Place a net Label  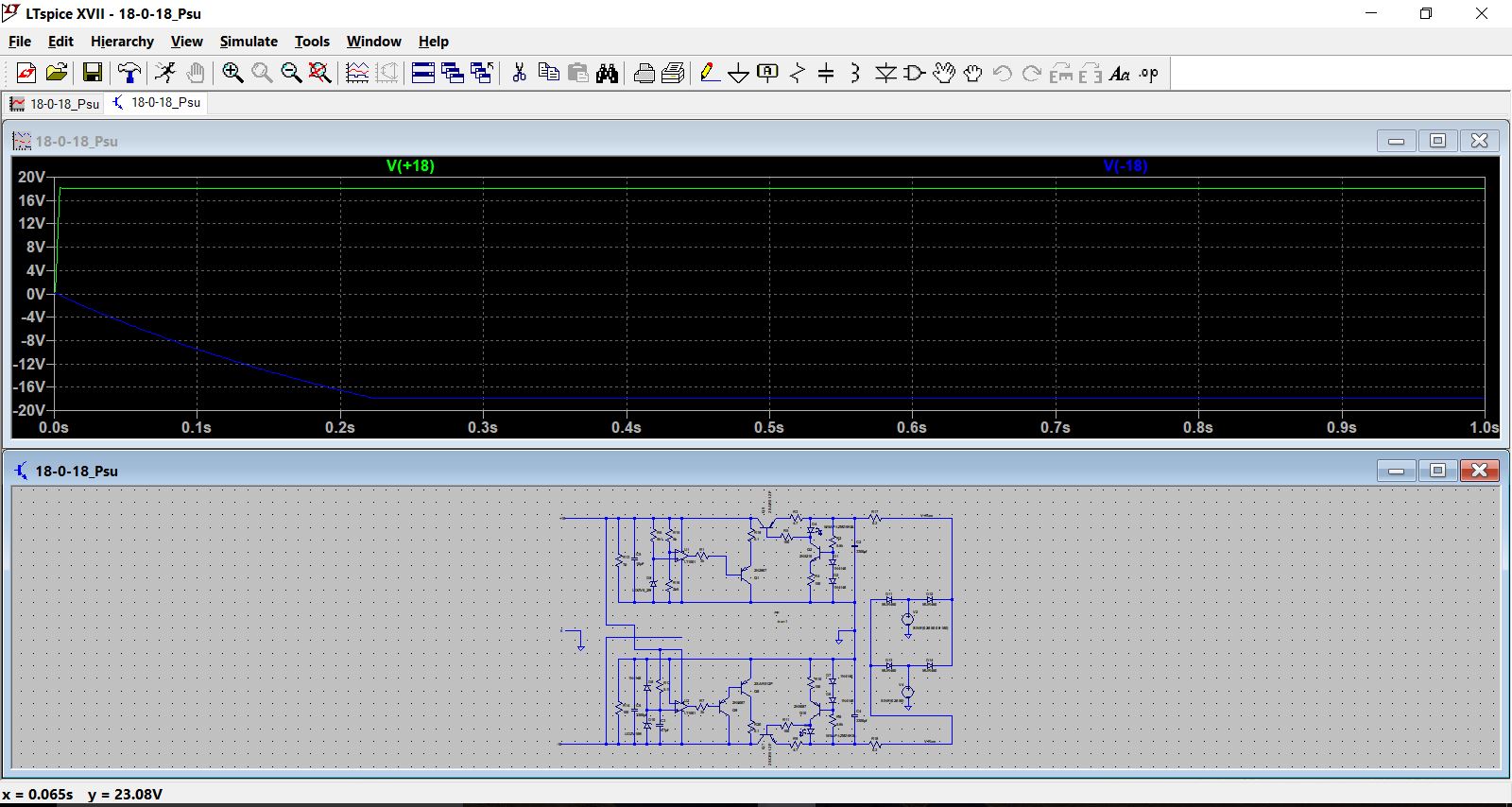[768, 73]
